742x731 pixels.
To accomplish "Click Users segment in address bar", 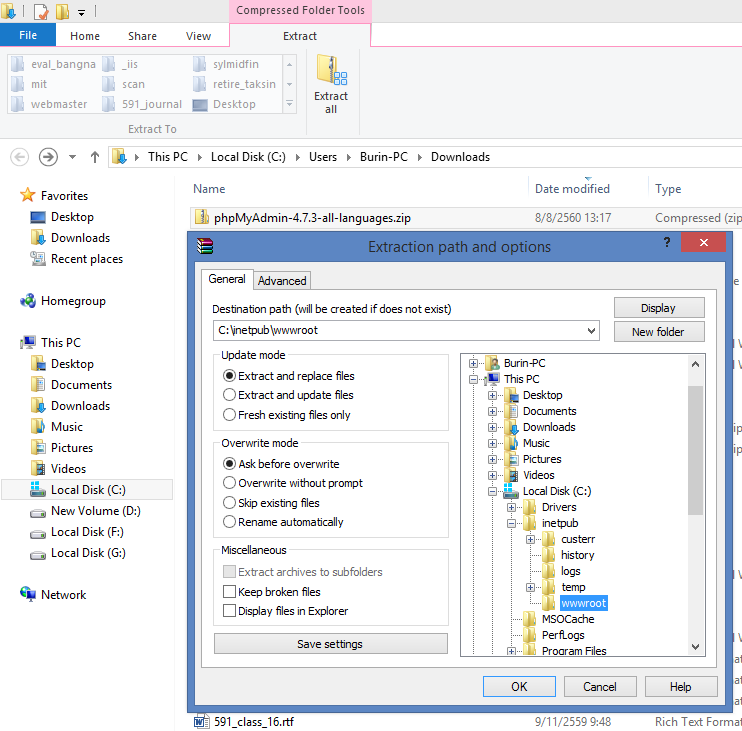I will 323,157.
